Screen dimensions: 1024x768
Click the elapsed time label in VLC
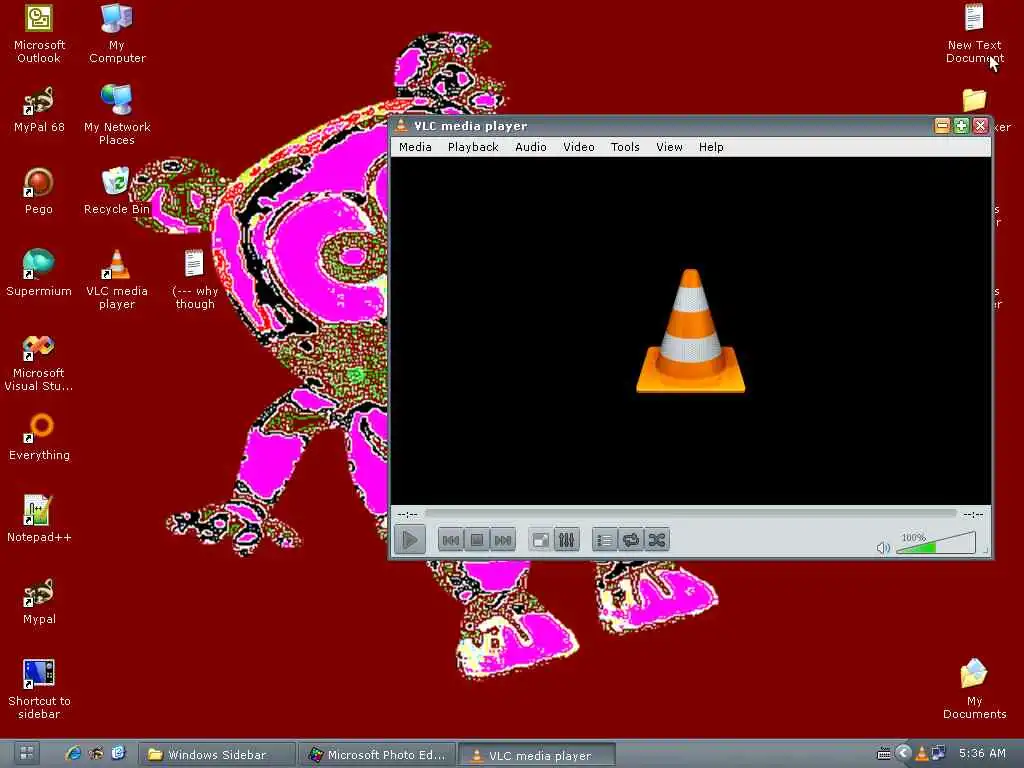(x=408, y=515)
